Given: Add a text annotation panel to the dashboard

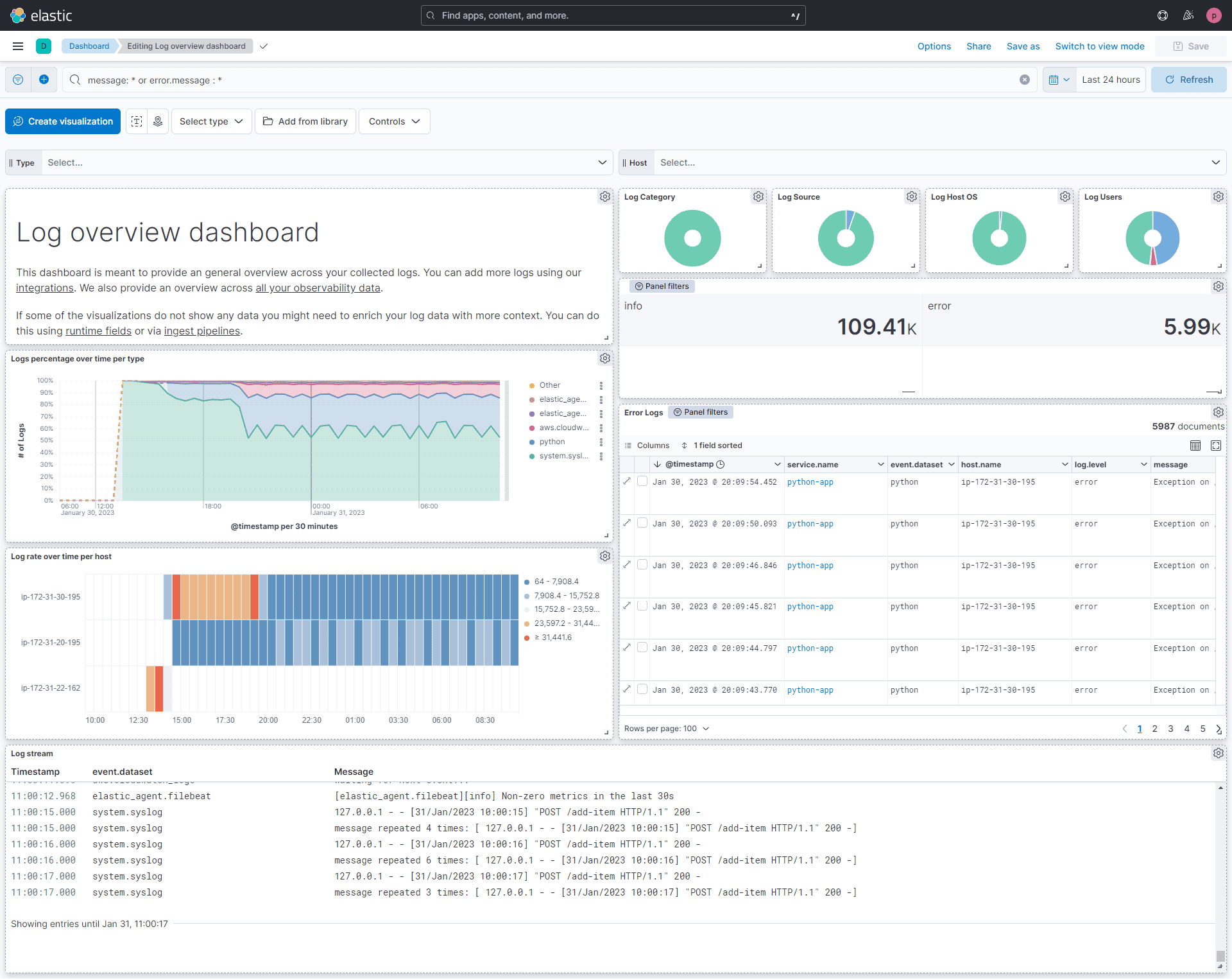Looking at the screenshot, I should point(137,121).
